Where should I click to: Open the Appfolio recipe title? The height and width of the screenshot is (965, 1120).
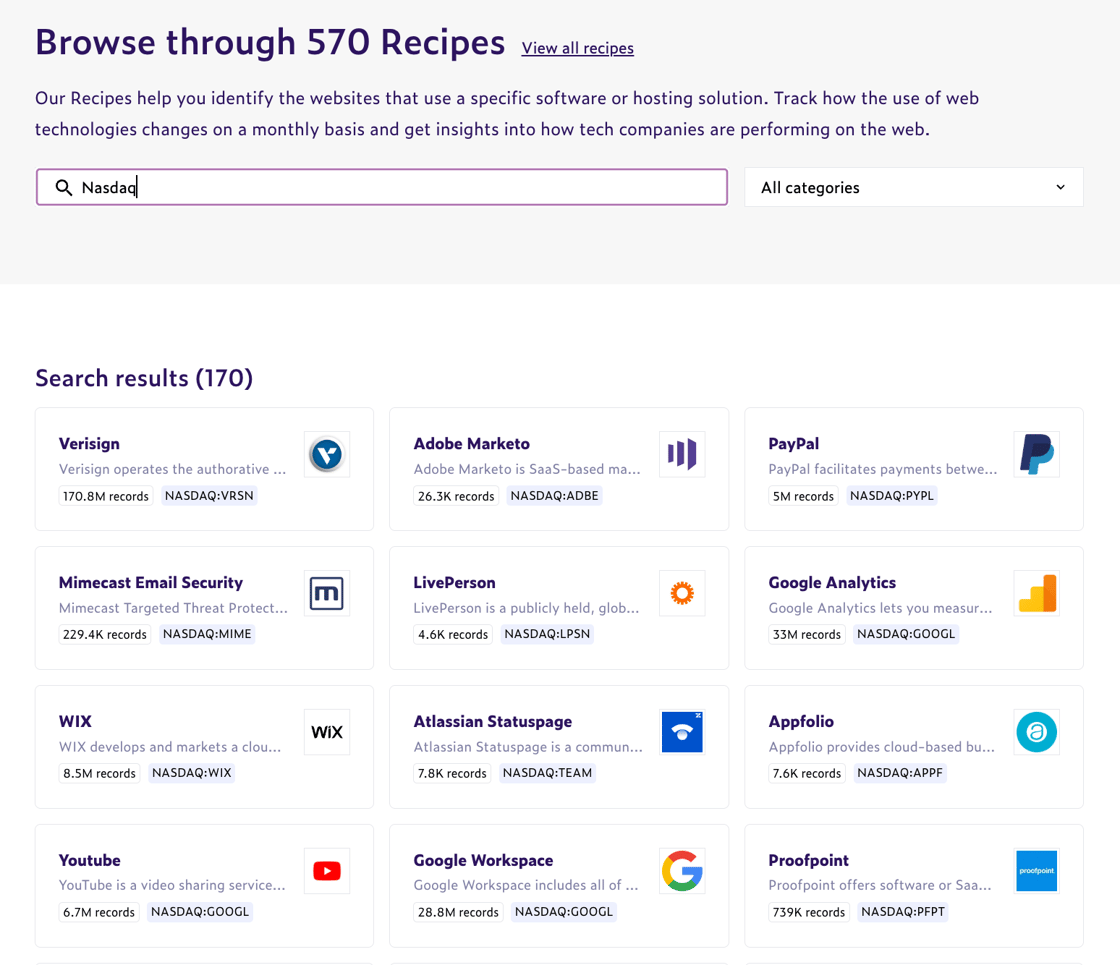click(801, 721)
